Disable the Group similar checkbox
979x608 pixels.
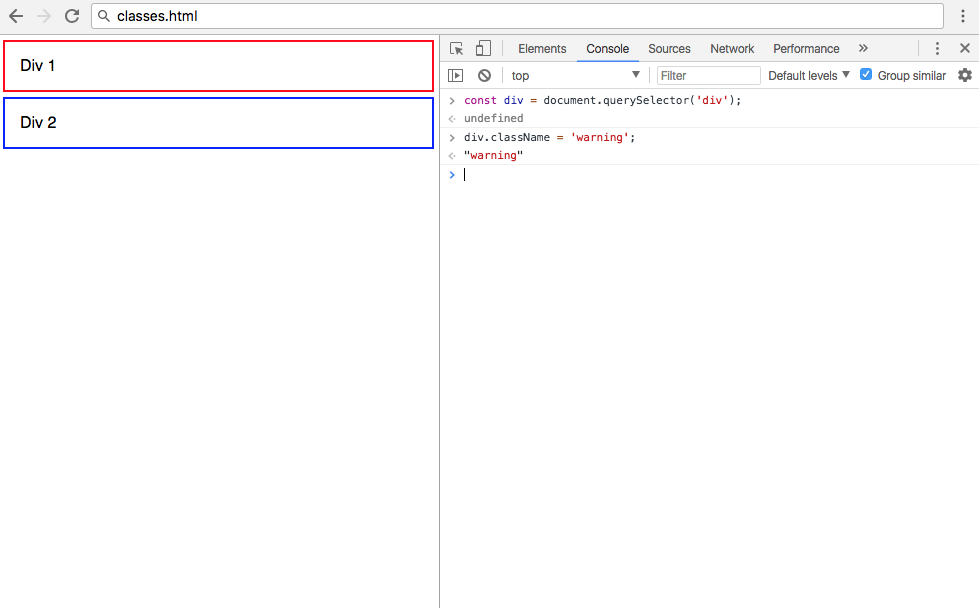(x=865, y=74)
